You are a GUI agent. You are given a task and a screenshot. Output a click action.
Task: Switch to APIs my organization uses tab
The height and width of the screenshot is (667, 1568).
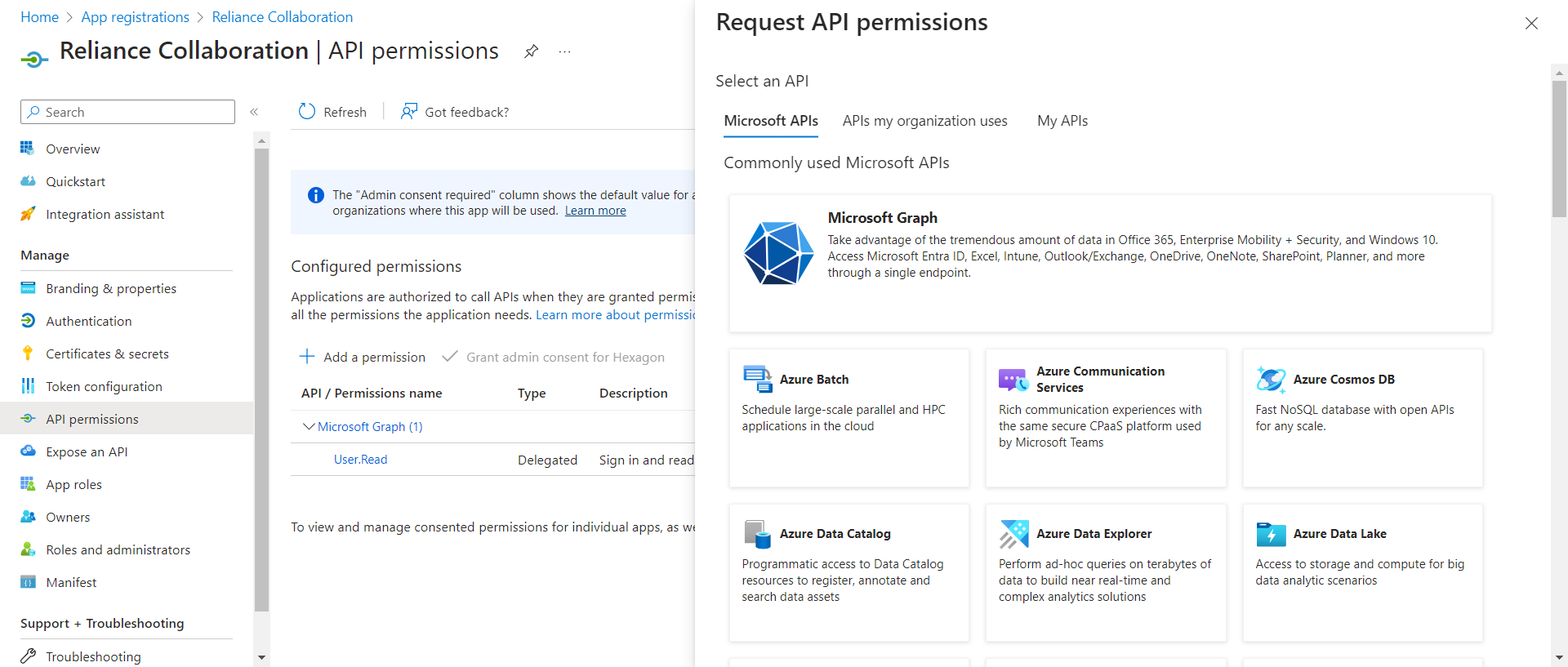click(925, 121)
